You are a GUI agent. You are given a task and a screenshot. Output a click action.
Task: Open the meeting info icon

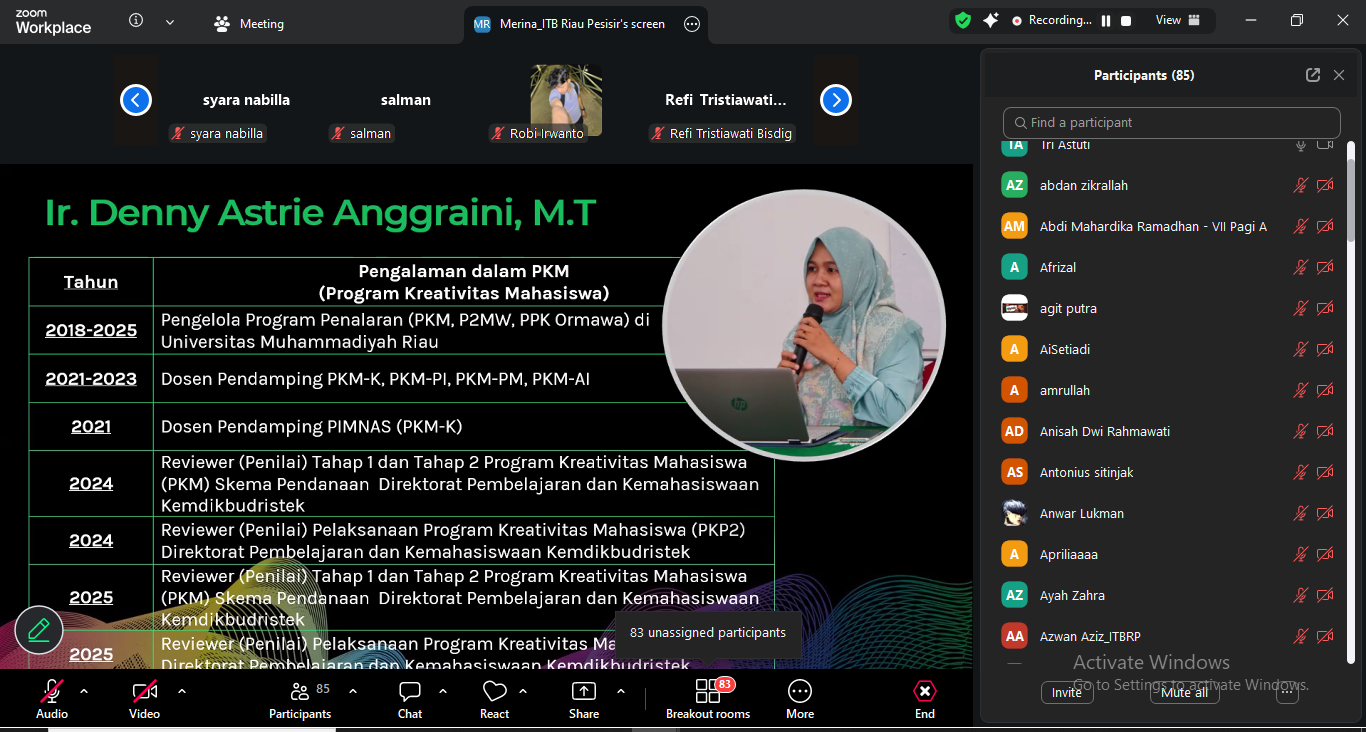(137, 21)
